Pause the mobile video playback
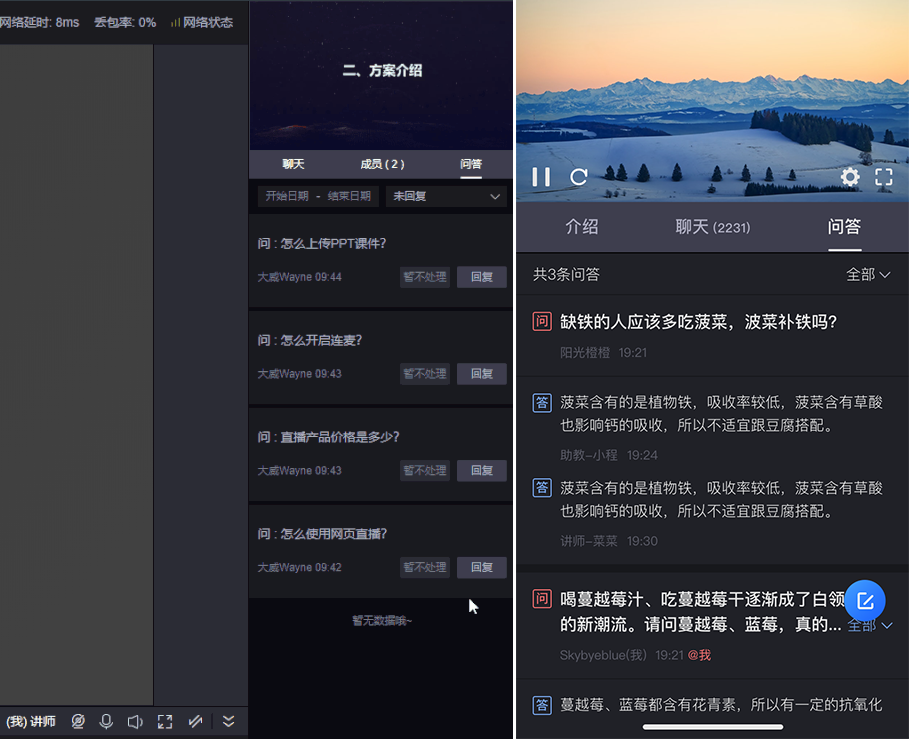This screenshot has height=739, width=909. [x=541, y=177]
